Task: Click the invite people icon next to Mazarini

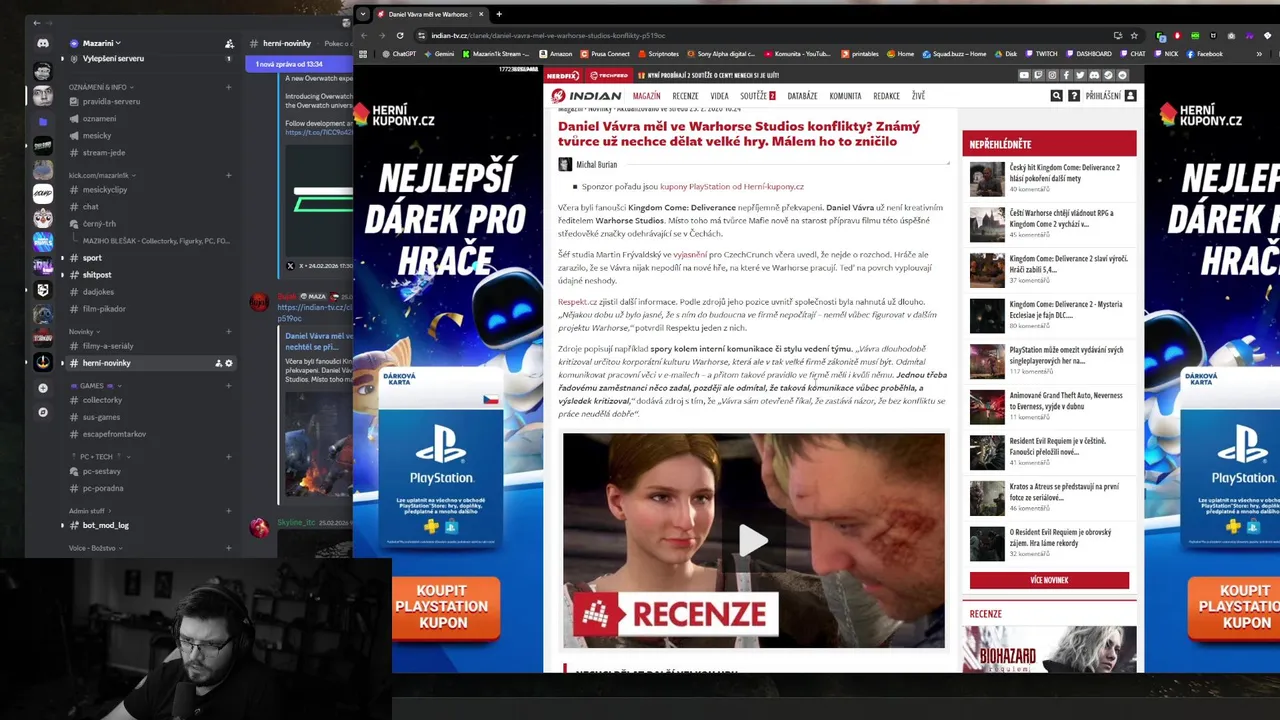Action: 229,43
